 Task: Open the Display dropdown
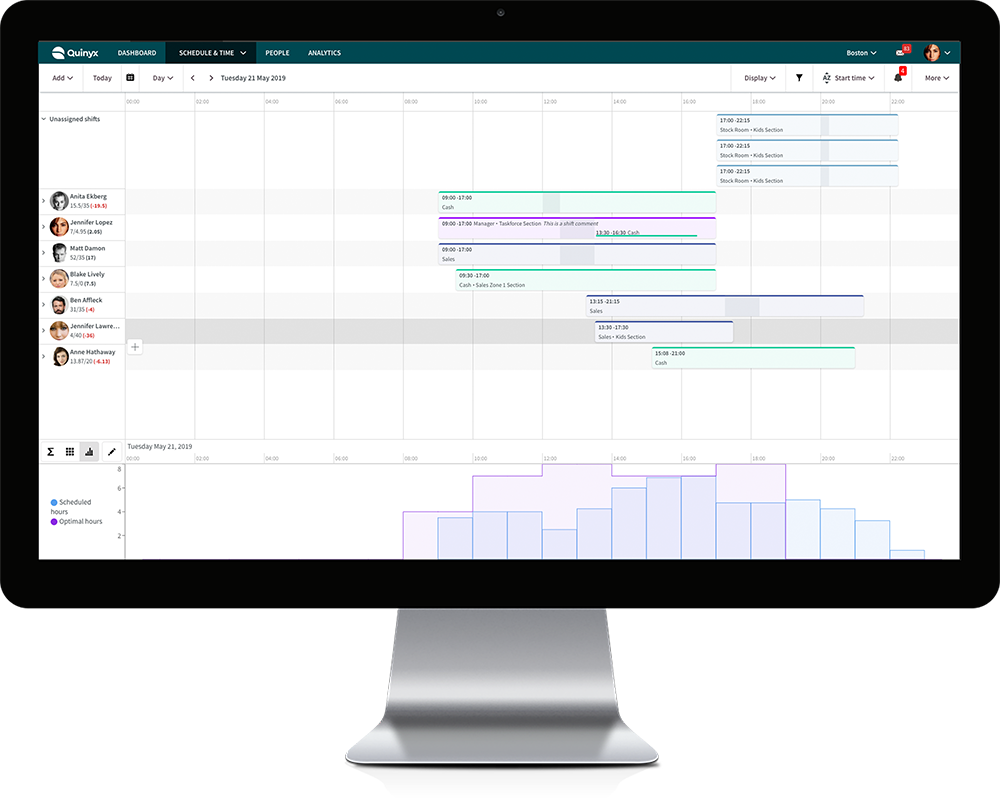tap(760, 77)
